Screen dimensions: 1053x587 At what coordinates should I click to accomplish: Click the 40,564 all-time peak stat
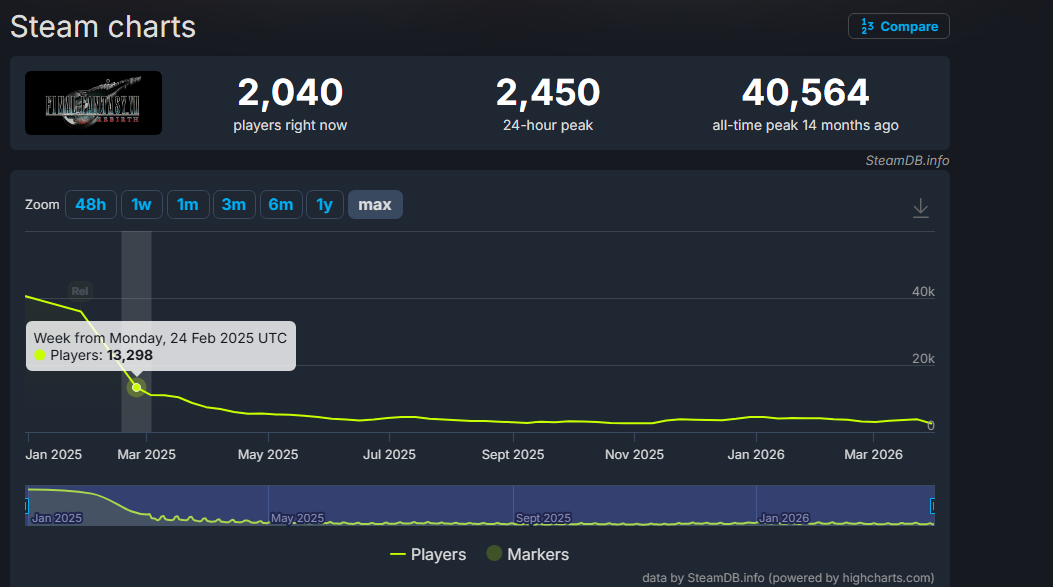tap(805, 104)
